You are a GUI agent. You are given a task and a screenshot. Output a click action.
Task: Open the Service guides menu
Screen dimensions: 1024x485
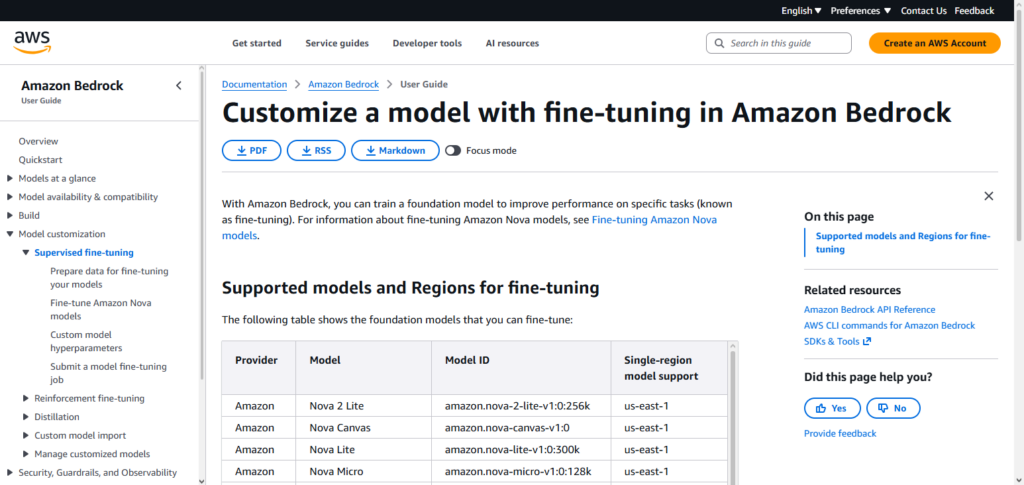click(337, 43)
